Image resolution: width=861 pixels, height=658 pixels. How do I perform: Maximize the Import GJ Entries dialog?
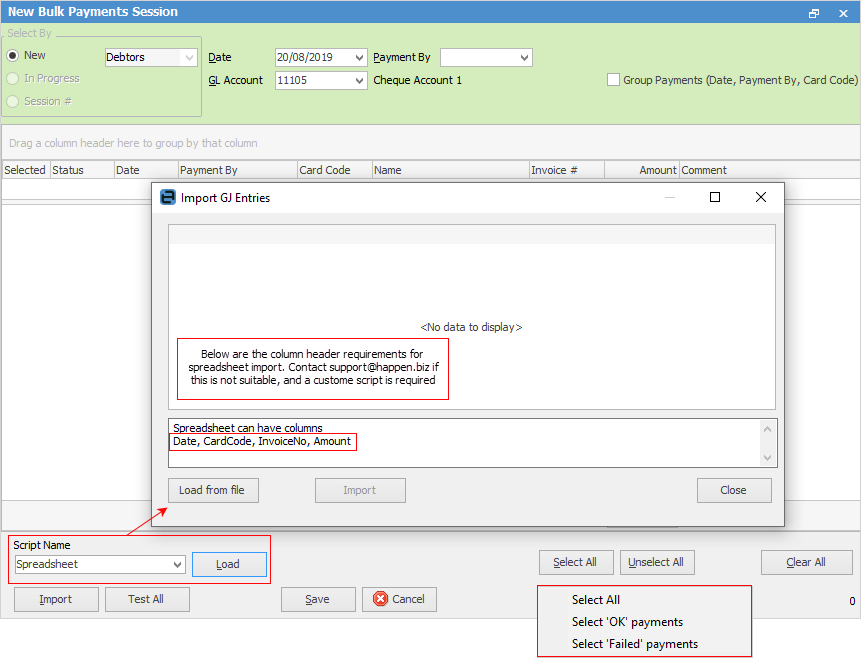click(715, 197)
